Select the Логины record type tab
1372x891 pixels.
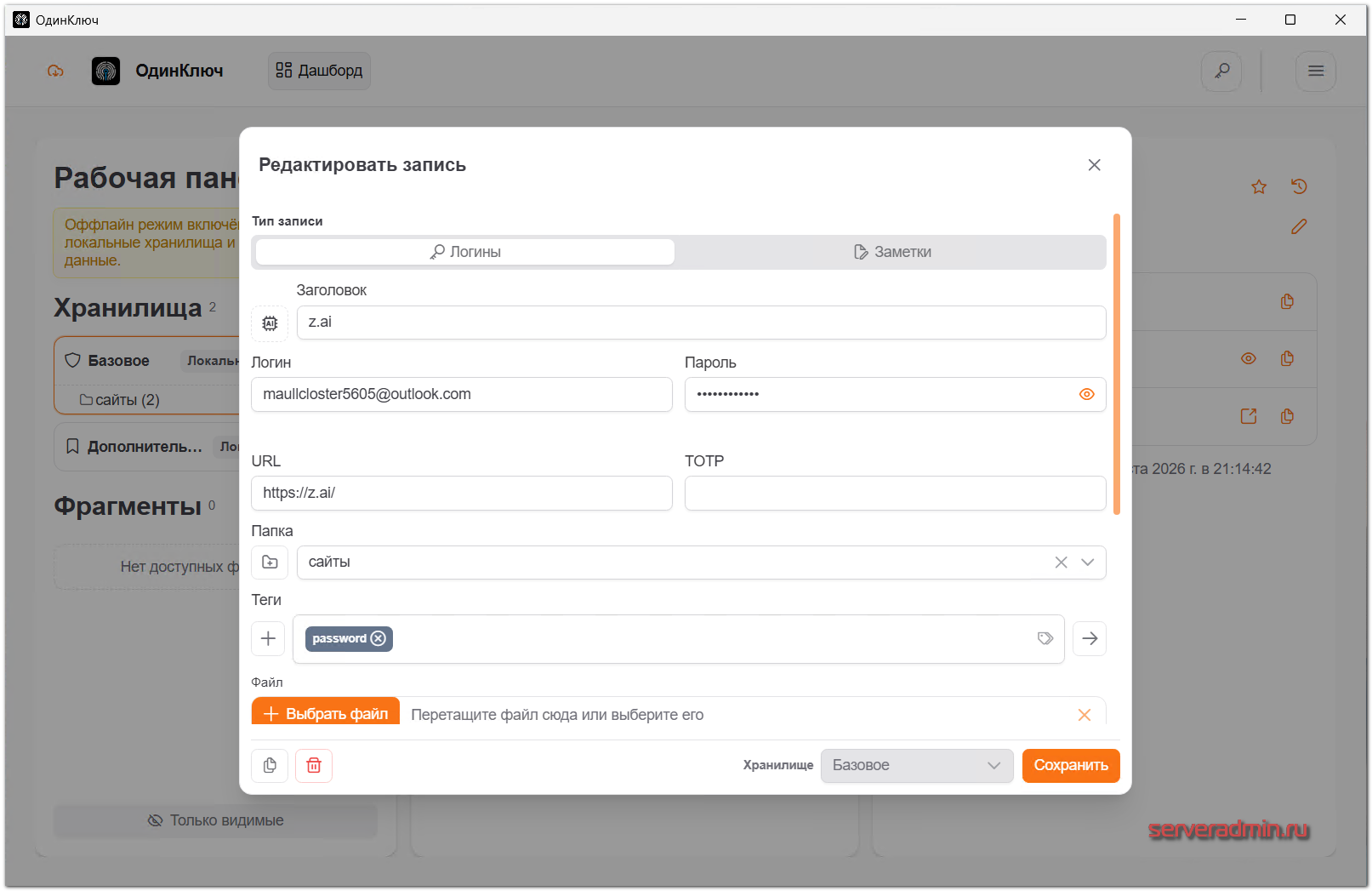click(x=465, y=252)
